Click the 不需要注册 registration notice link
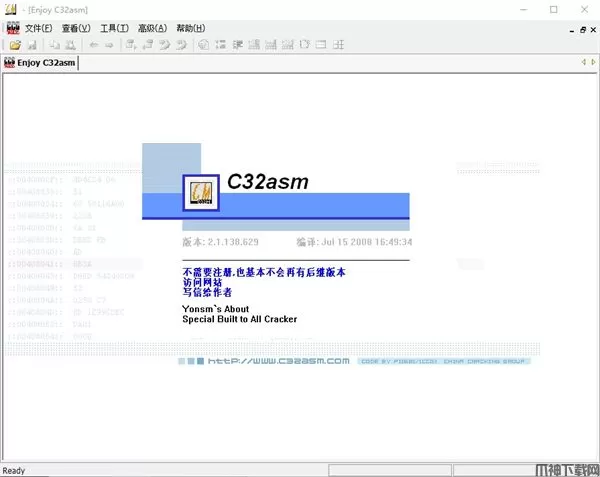Viewport: 600px width, 477px height. 264,272
